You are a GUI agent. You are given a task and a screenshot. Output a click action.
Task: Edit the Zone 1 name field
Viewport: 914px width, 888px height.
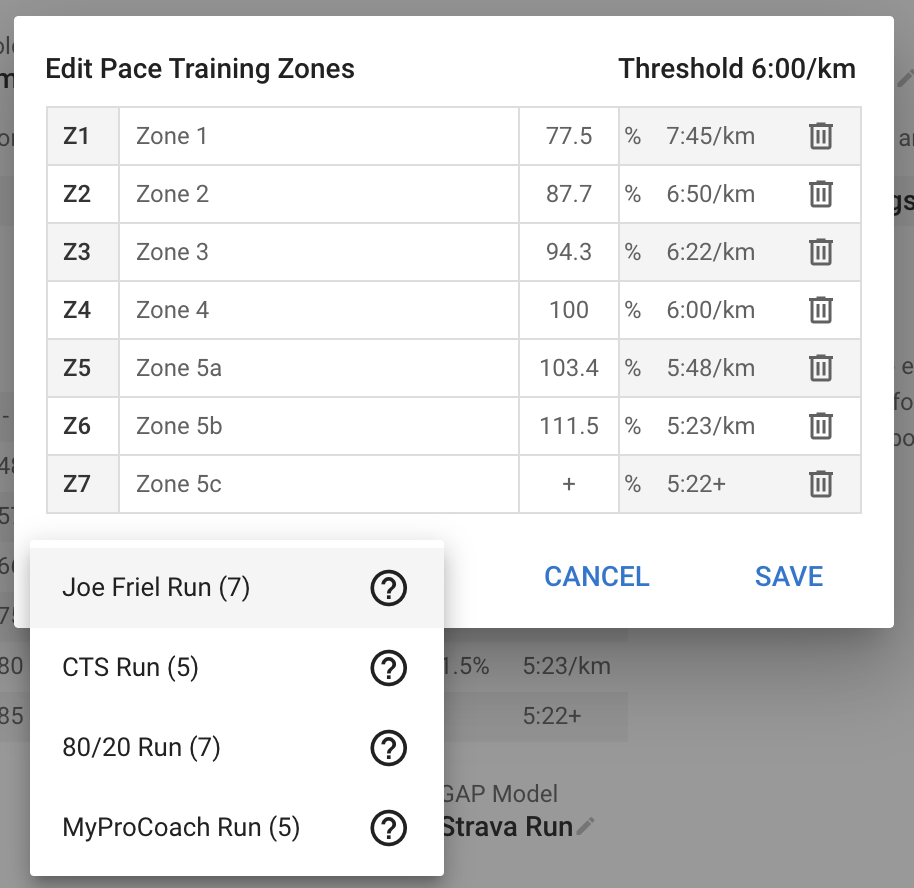coord(319,136)
